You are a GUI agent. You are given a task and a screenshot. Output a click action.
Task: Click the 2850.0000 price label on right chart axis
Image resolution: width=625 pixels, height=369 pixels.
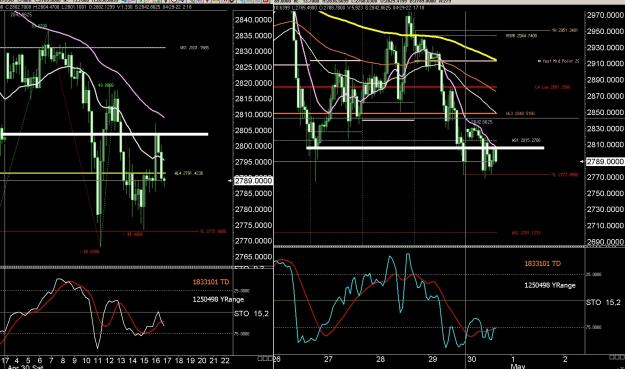[605, 112]
